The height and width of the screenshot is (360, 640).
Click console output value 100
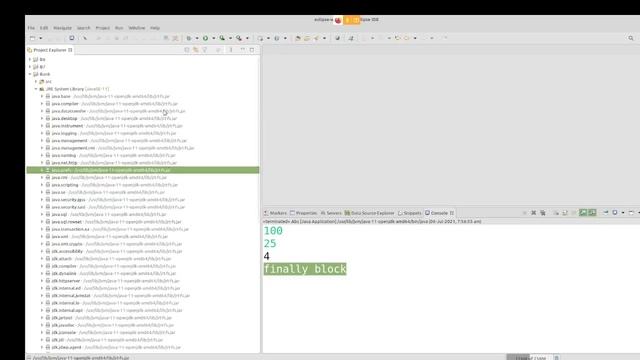(x=273, y=231)
